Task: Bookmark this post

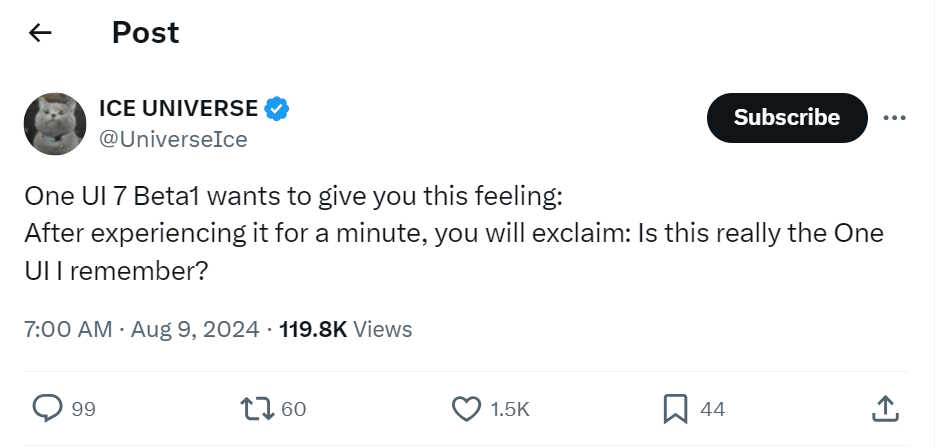Action: coord(676,409)
